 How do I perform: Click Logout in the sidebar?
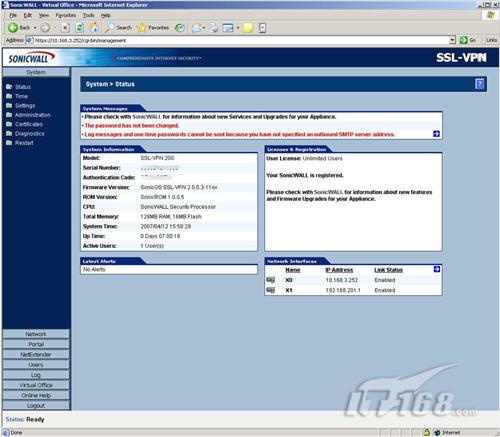click(x=36, y=405)
